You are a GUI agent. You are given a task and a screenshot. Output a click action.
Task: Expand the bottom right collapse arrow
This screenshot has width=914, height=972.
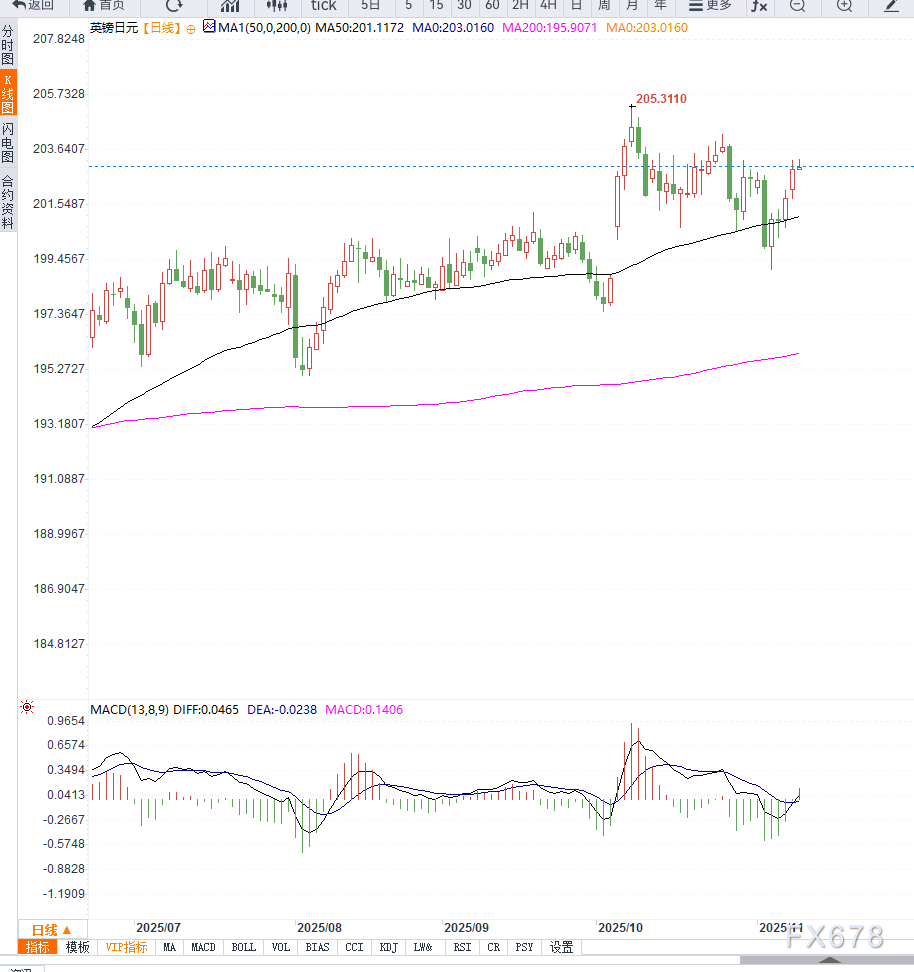(831, 959)
